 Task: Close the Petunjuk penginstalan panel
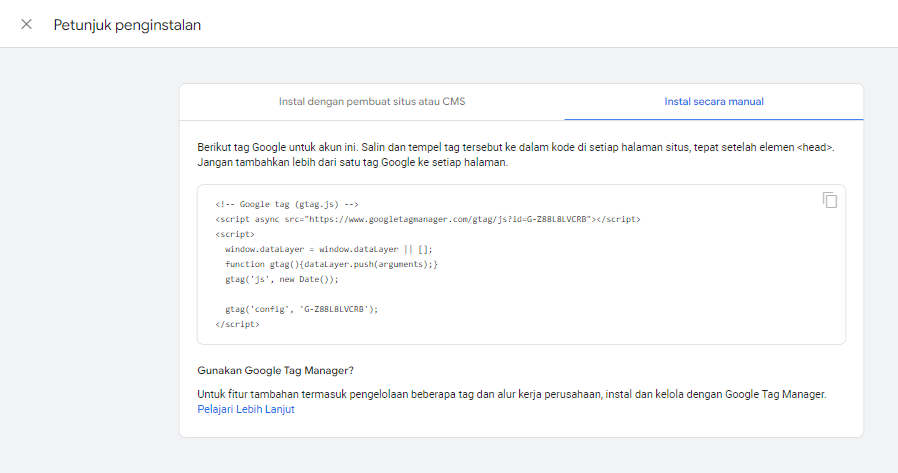click(x=26, y=24)
